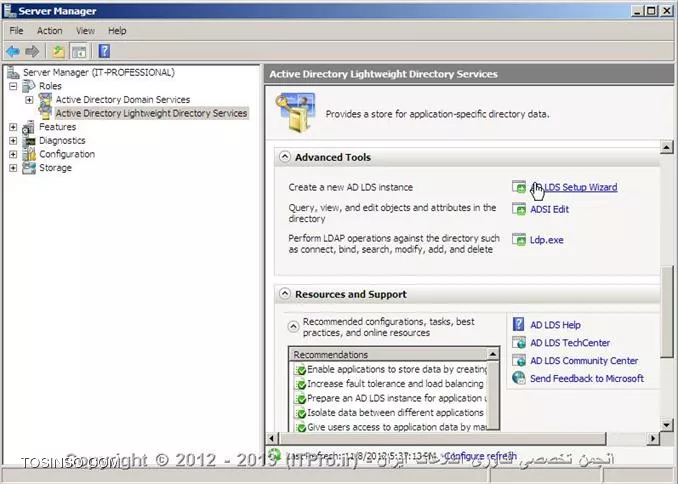Click the details pane scroll down arrow

point(667,425)
